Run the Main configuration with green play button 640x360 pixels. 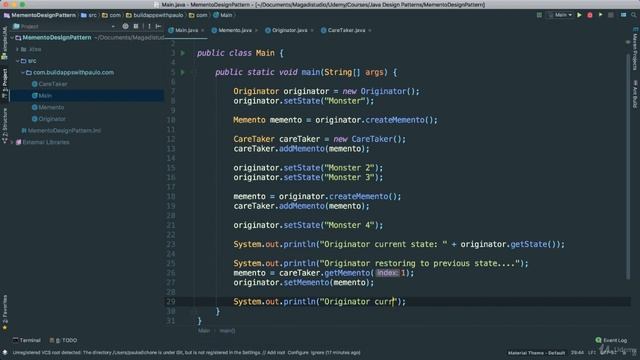579,15
